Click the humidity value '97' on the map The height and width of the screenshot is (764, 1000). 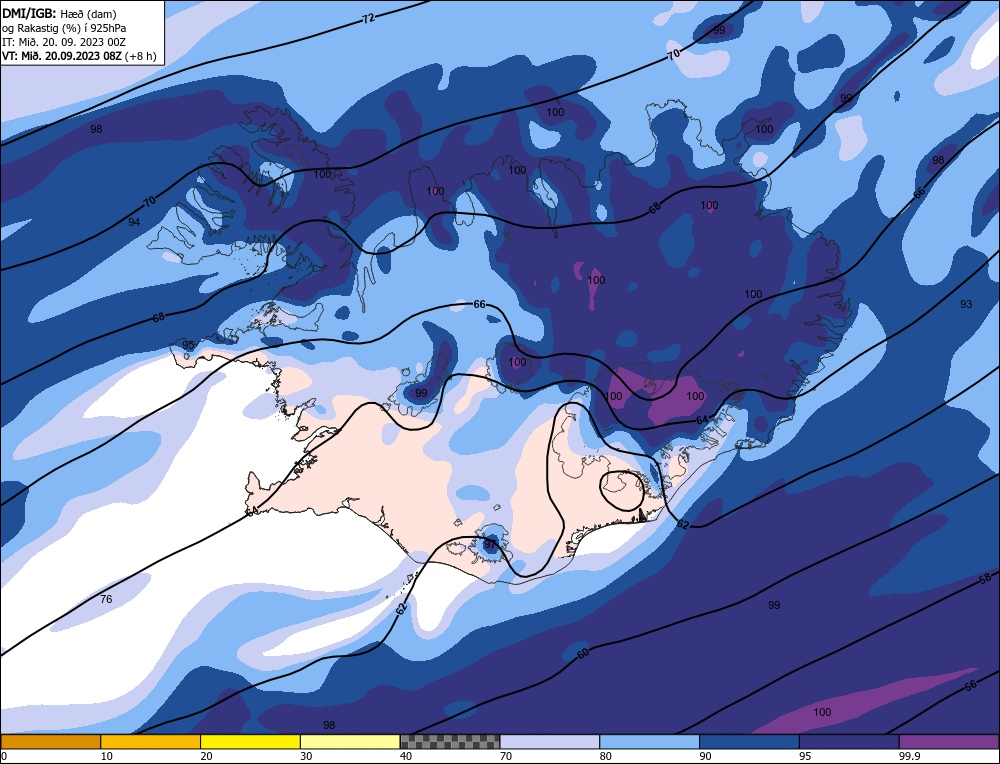pos(489,545)
